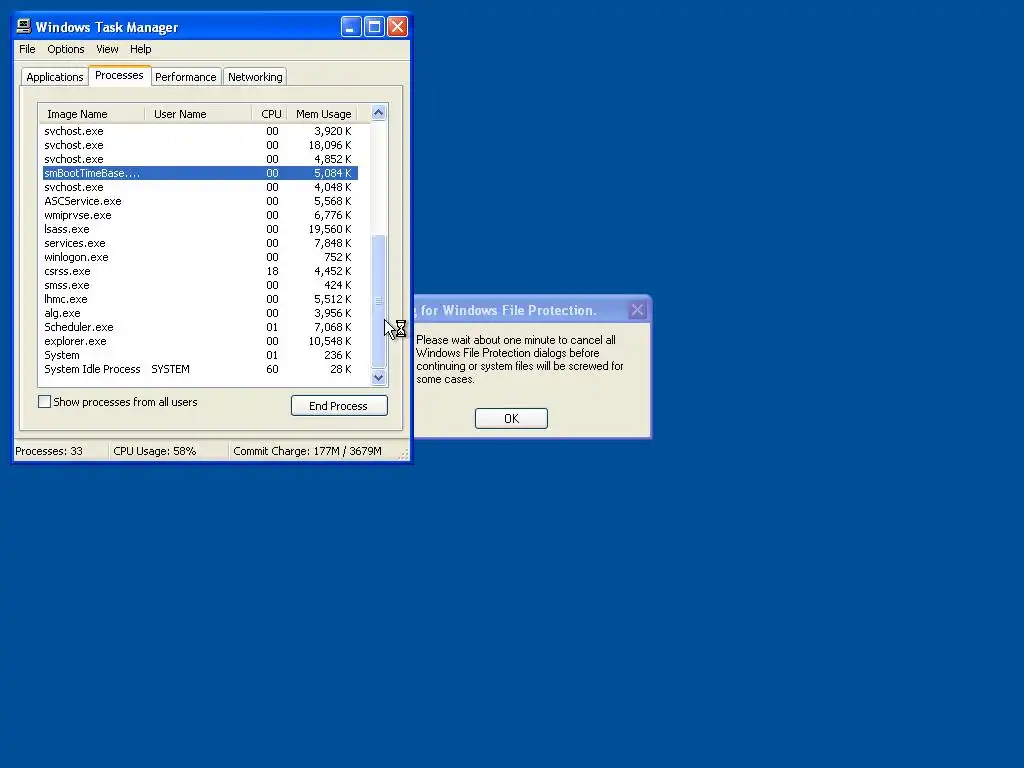
Task: Select the smBootTimeBase process row
Action: coord(200,173)
